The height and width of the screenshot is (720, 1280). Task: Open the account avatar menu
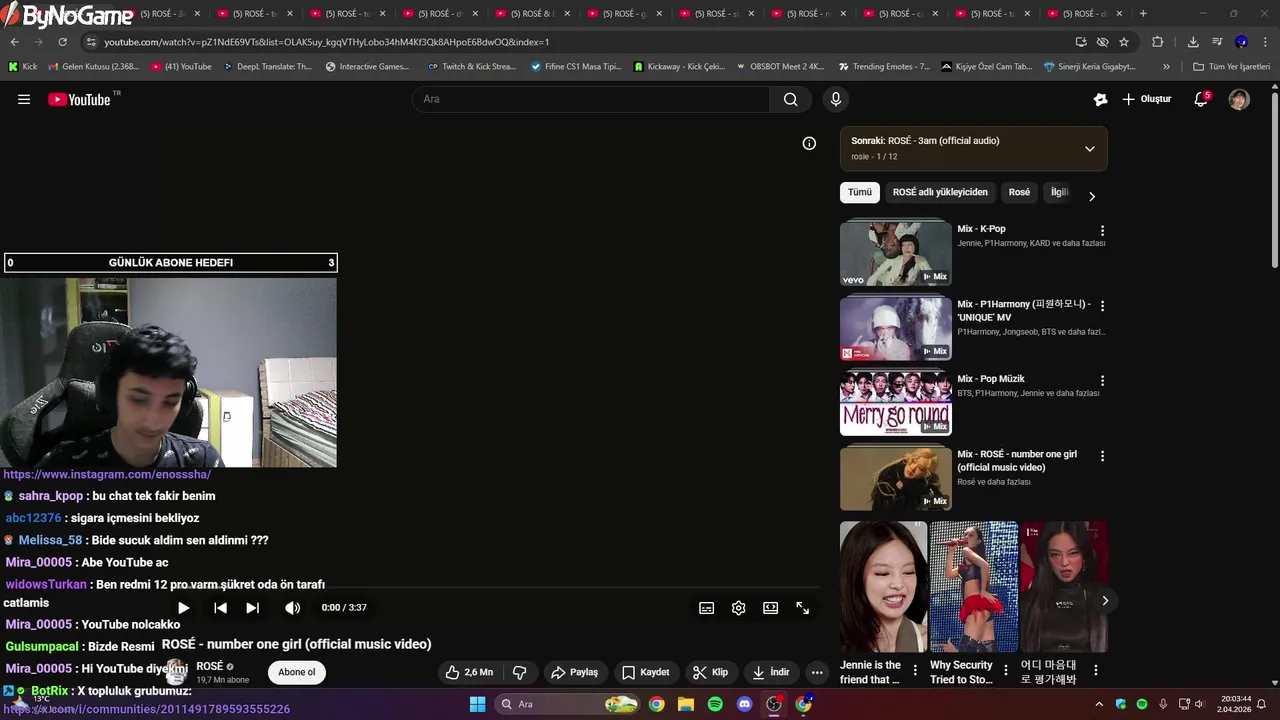click(x=1239, y=99)
